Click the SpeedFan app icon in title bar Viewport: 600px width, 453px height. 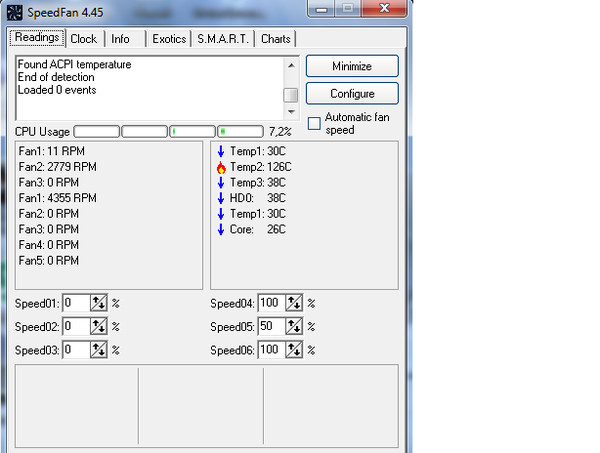(x=15, y=13)
